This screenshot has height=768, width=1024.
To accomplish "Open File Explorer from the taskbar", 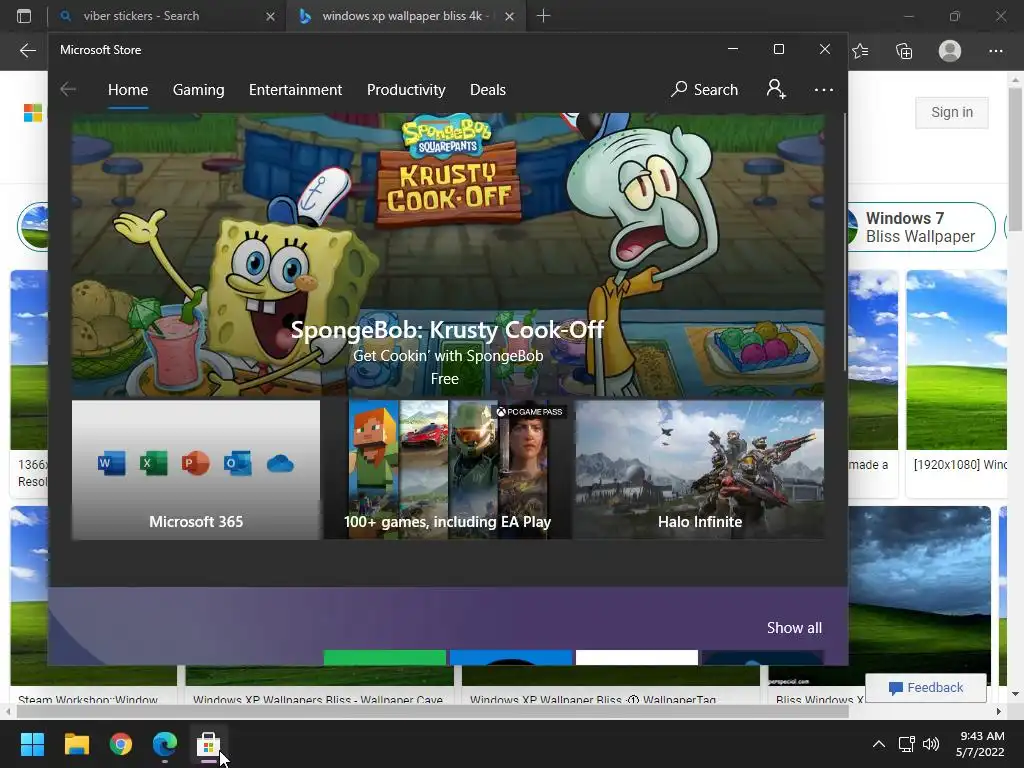I will pos(76,744).
